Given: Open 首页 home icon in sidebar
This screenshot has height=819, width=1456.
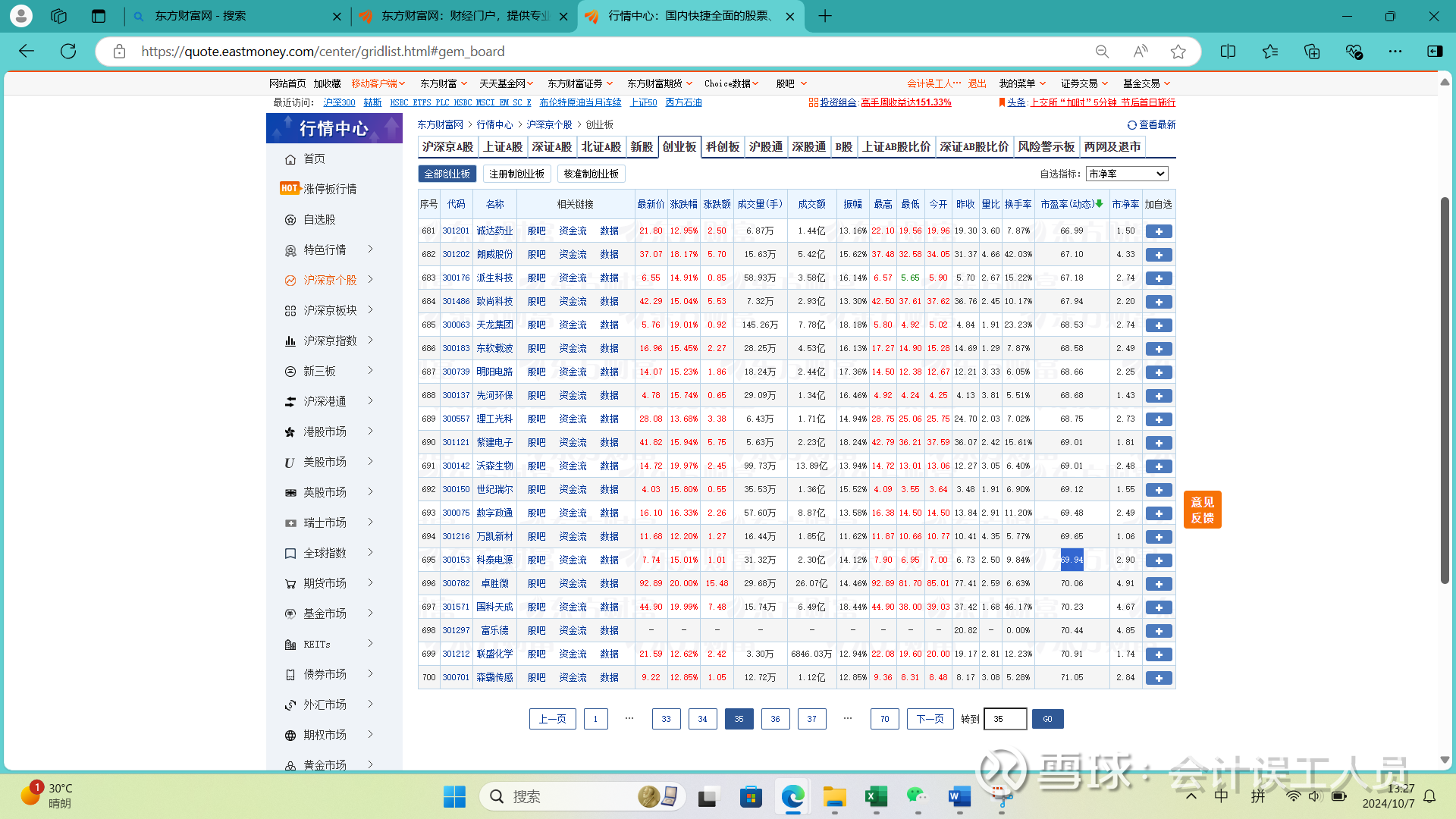Looking at the screenshot, I should point(290,159).
